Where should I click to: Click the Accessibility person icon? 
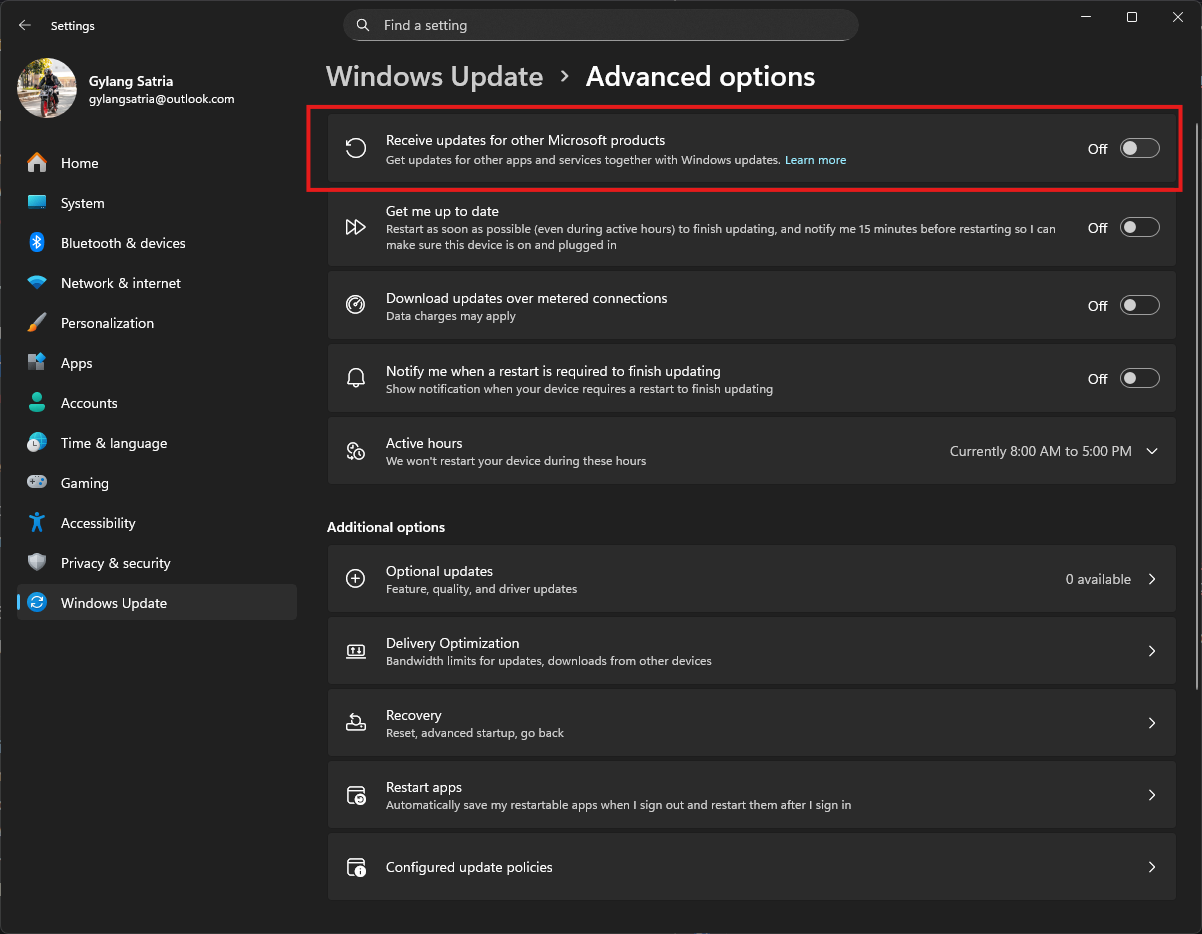pyautogui.click(x=37, y=523)
